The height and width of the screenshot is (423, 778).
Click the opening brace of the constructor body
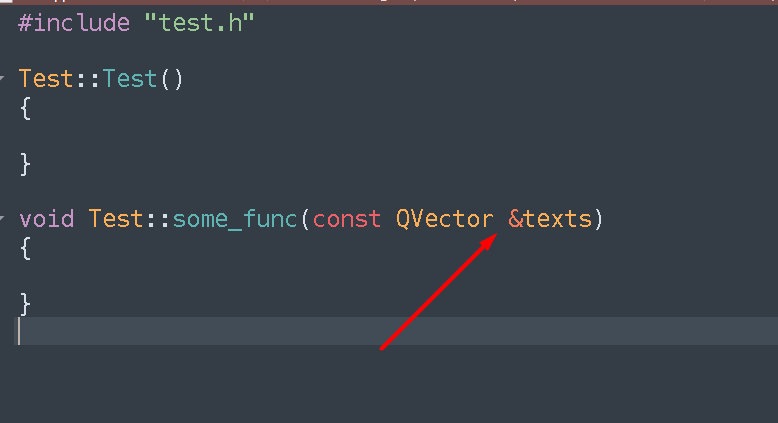click(26, 107)
